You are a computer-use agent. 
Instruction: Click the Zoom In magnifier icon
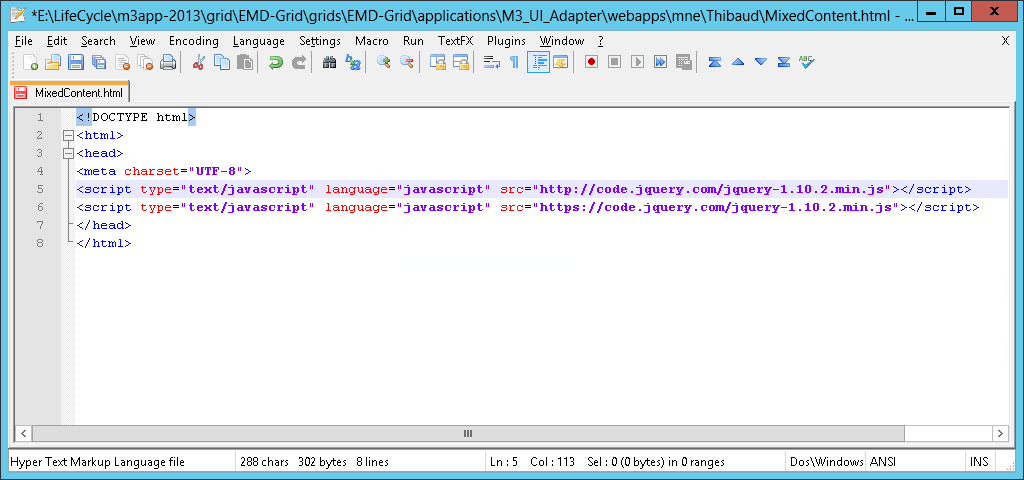point(383,62)
